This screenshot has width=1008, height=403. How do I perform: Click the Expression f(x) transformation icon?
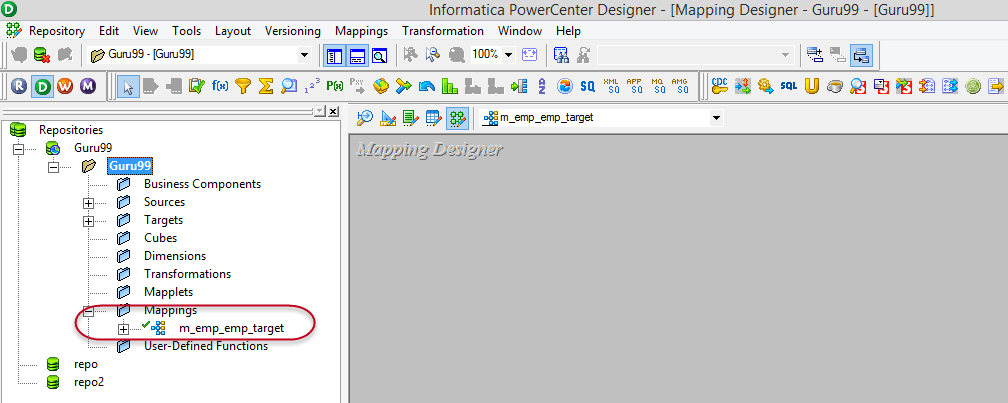220,86
